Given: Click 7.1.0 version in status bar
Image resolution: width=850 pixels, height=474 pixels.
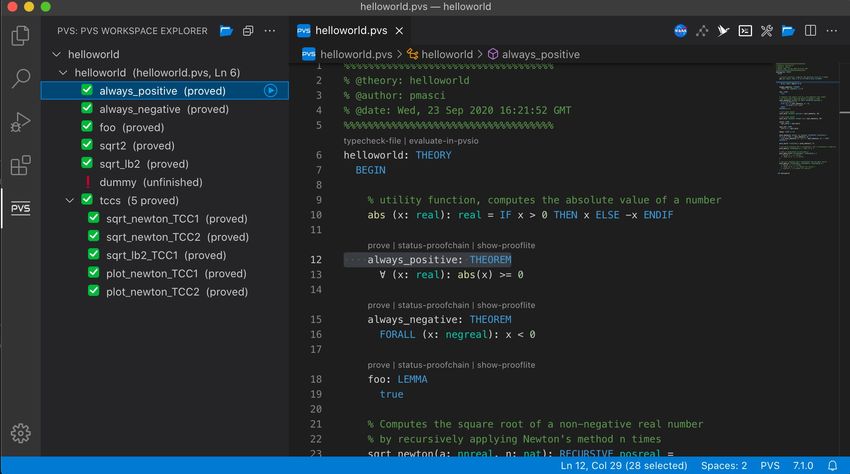Looking at the screenshot, I should pyautogui.click(x=803, y=465).
